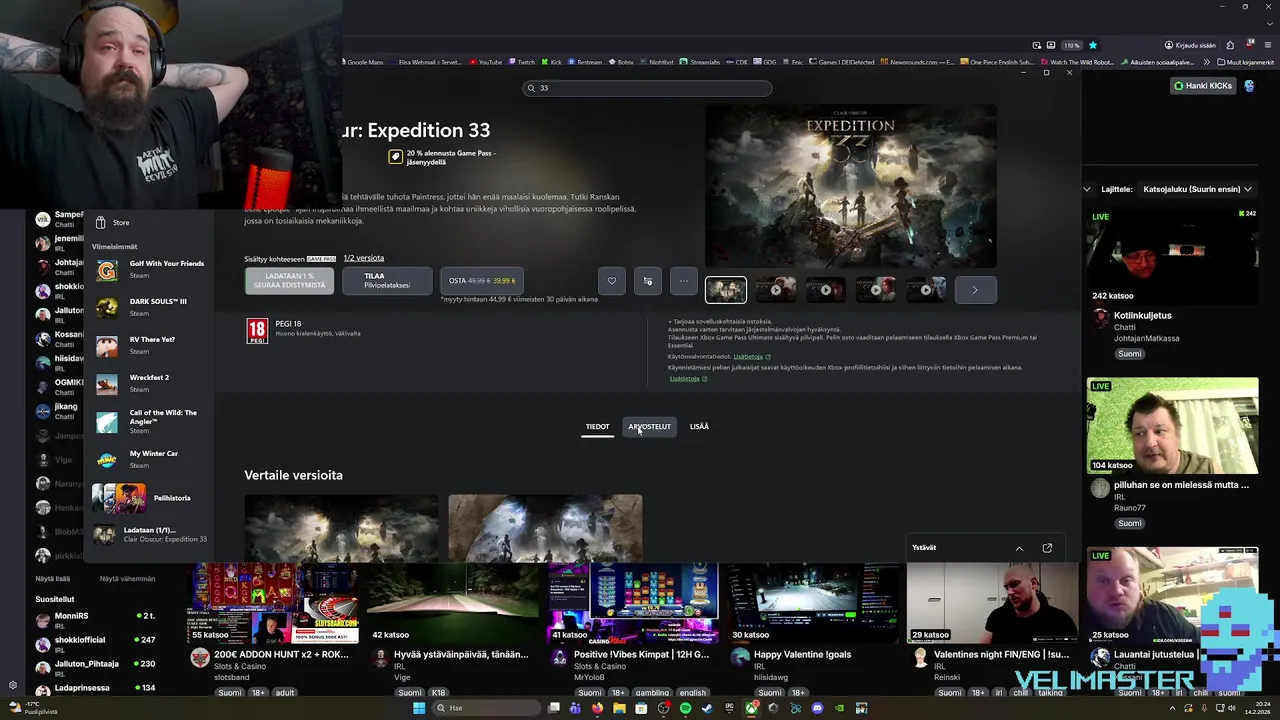Click the Windows Start button

point(419,708)
